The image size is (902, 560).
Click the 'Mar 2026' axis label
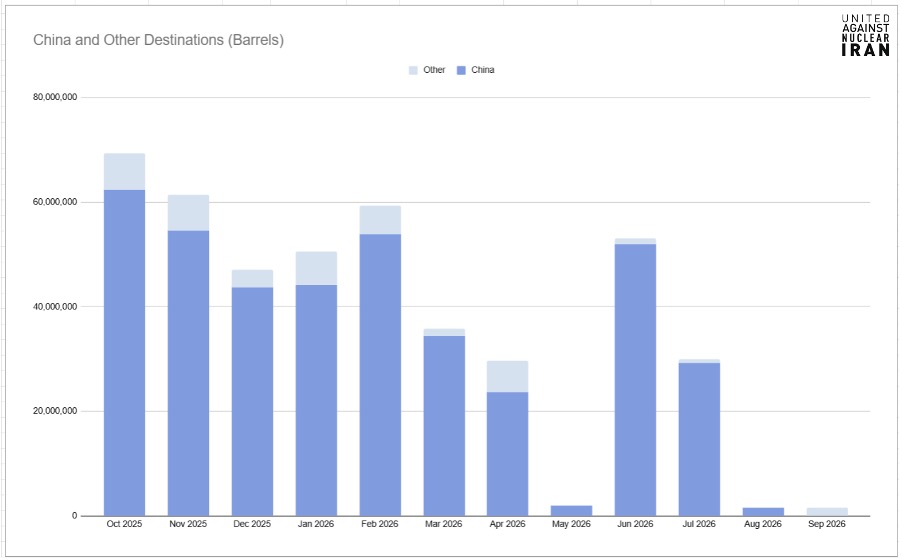pos(444,524)
